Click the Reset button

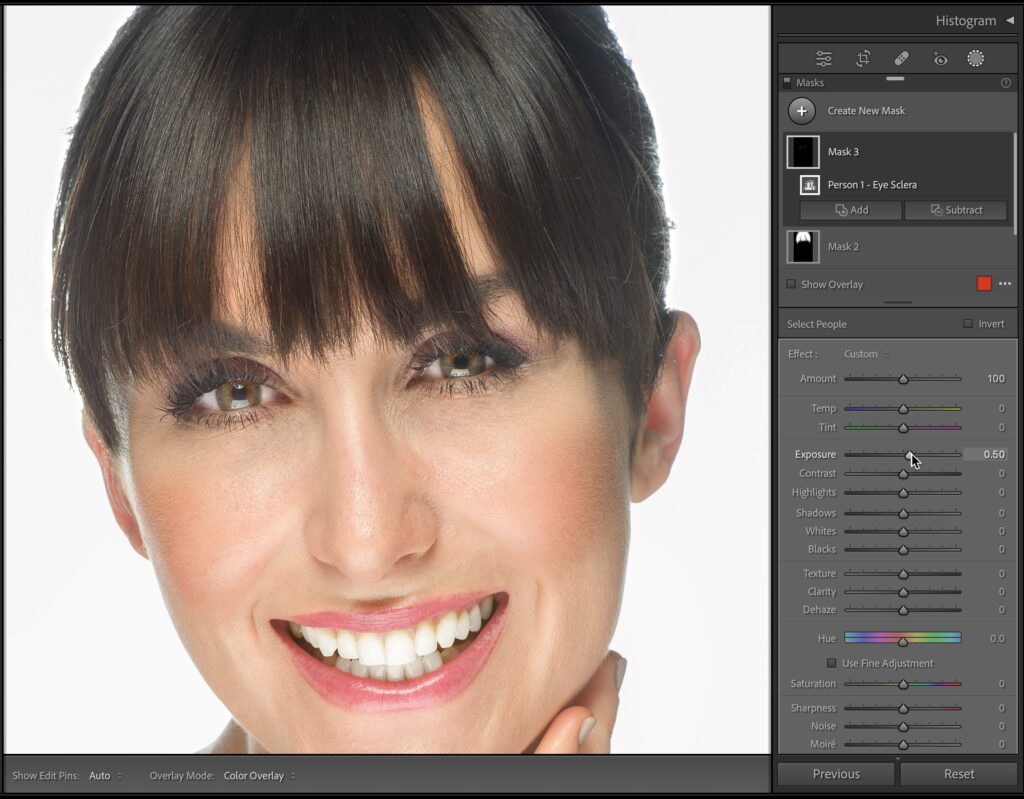[958, 774]
